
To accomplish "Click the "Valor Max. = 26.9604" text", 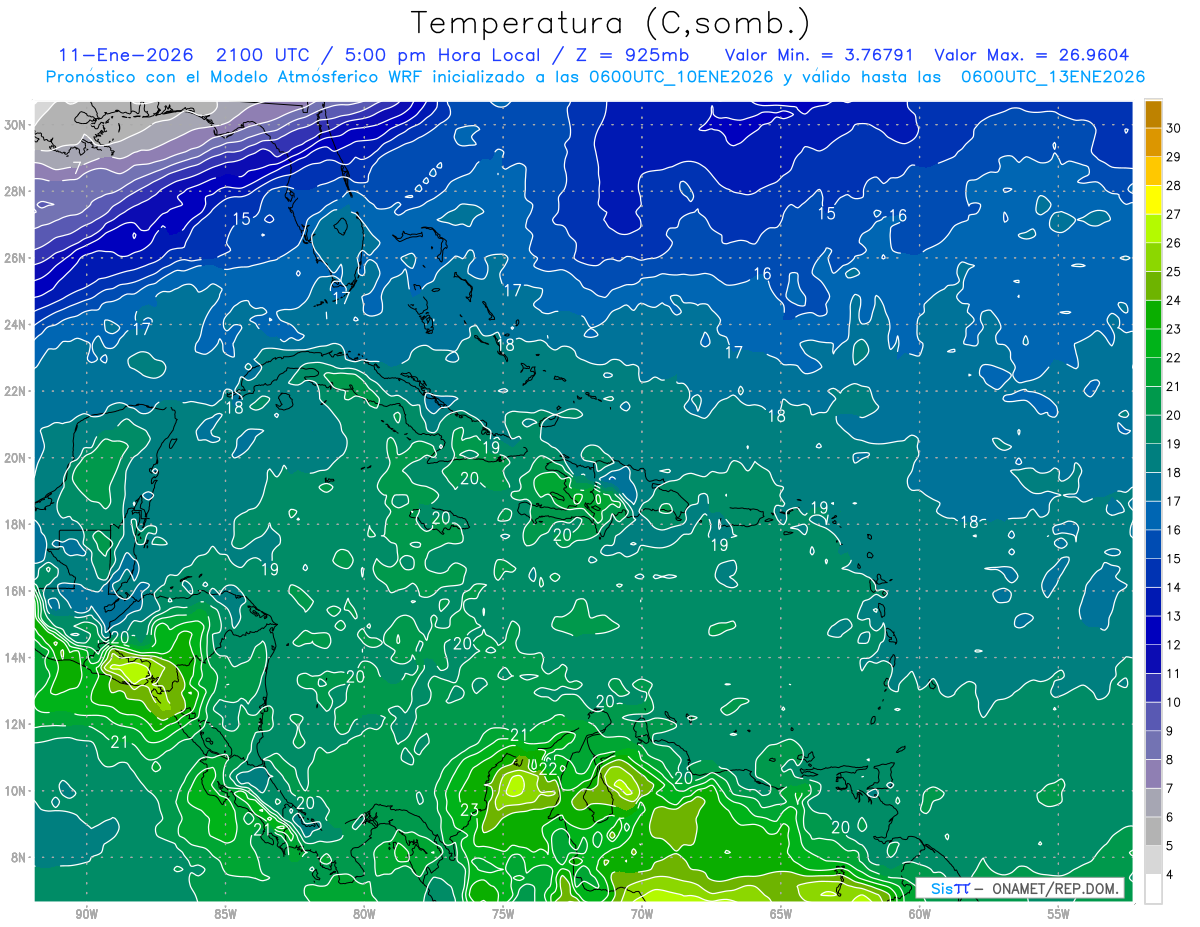I will pos(1031,55).
